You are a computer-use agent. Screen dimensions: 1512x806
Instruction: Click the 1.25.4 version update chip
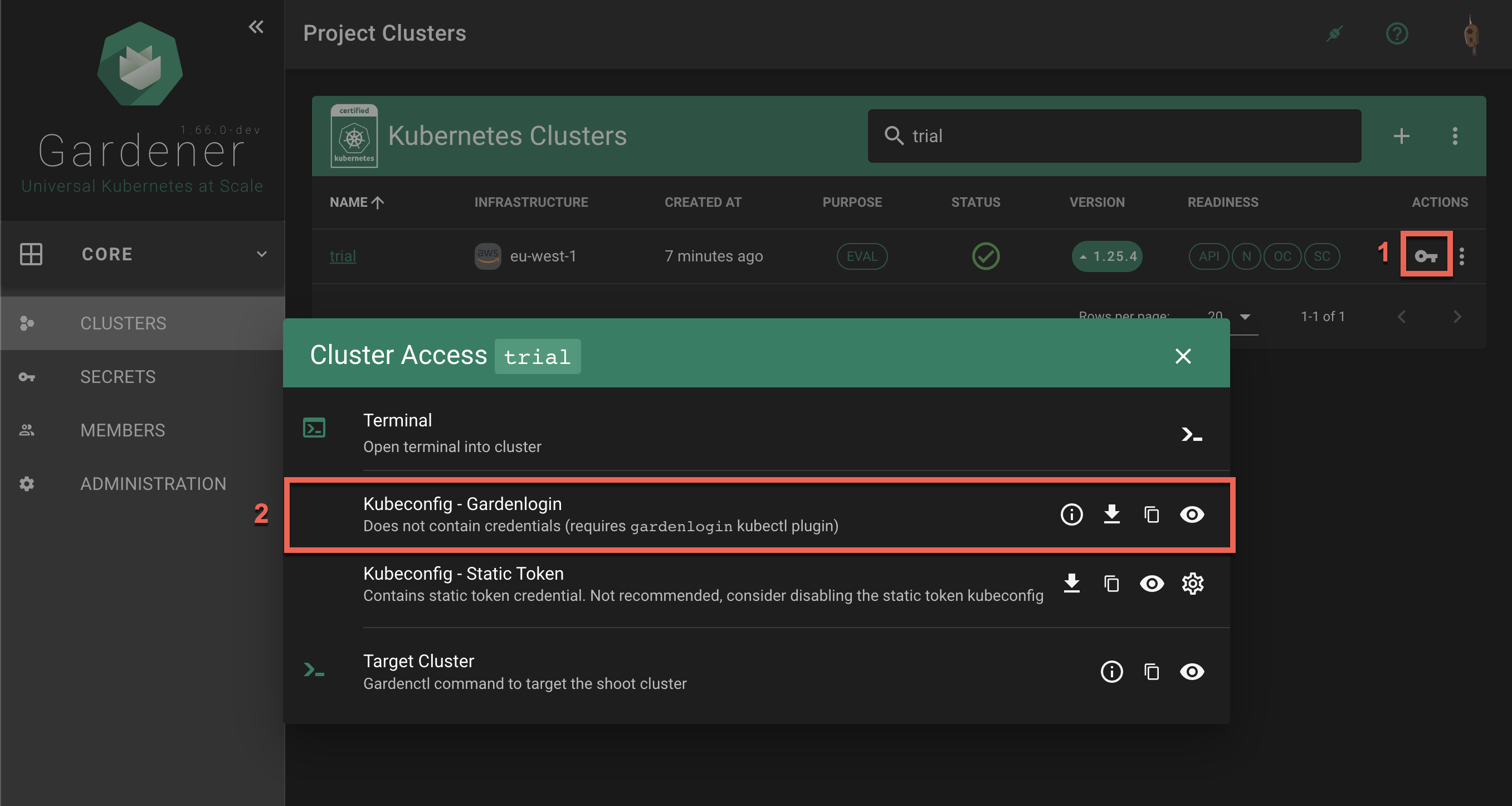1106,256
